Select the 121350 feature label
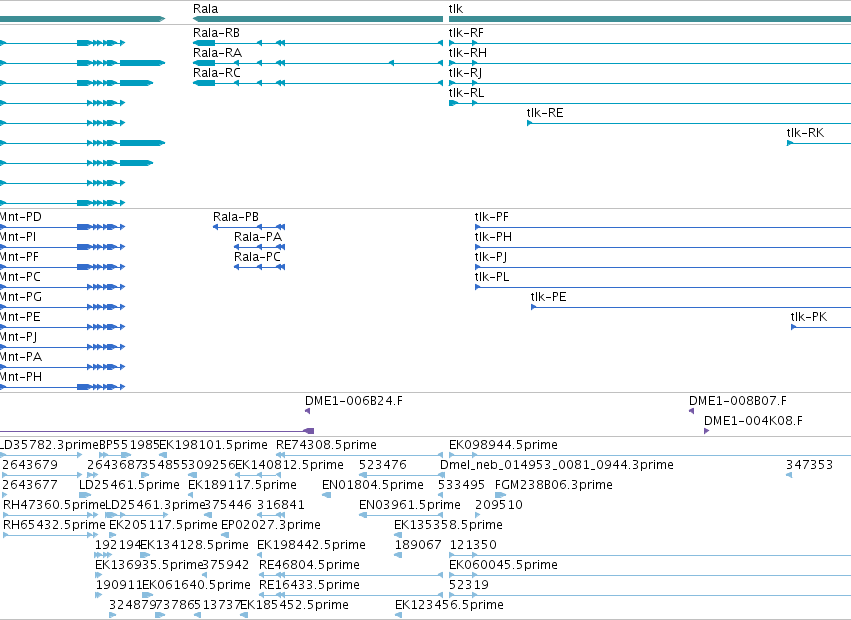The height and width of the screenshot is (620, 851). (x=473, y=545)
